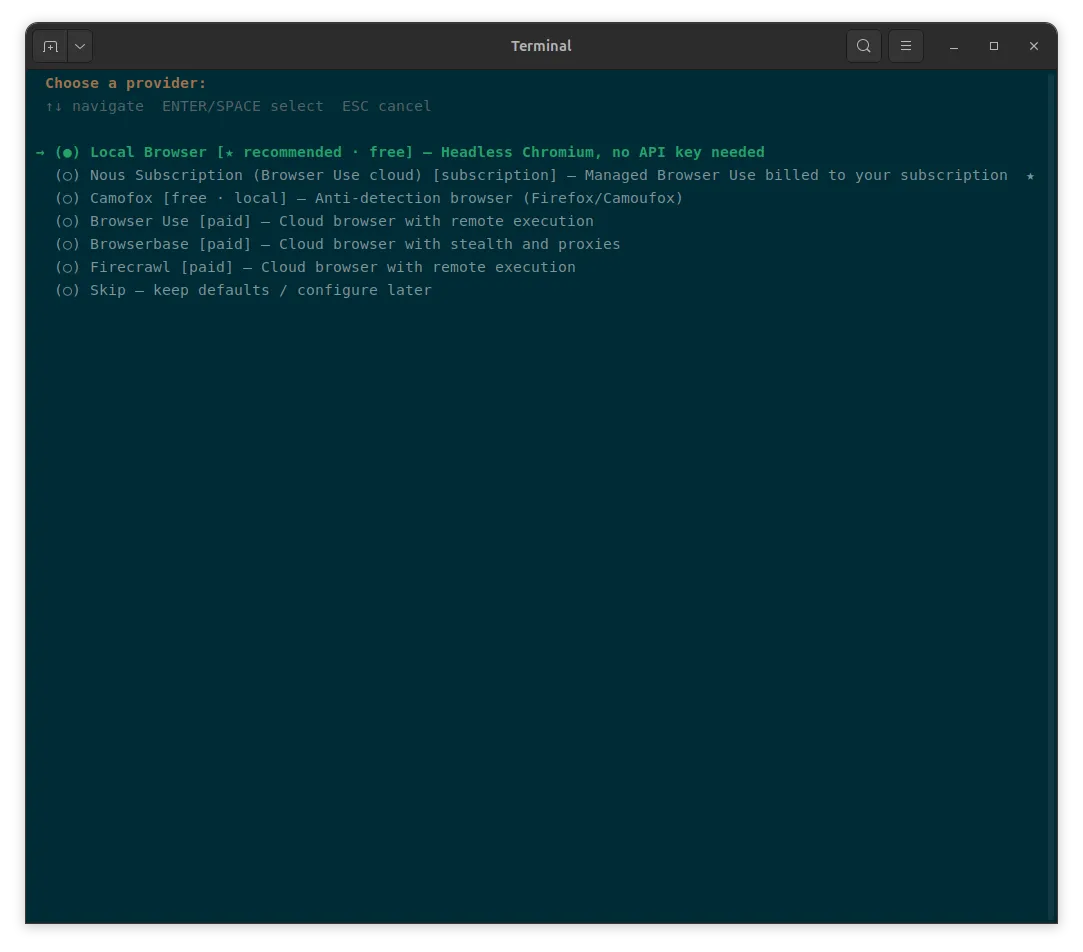Select Firecrawl radio option

pyautogui.click(x=67, y=267)
